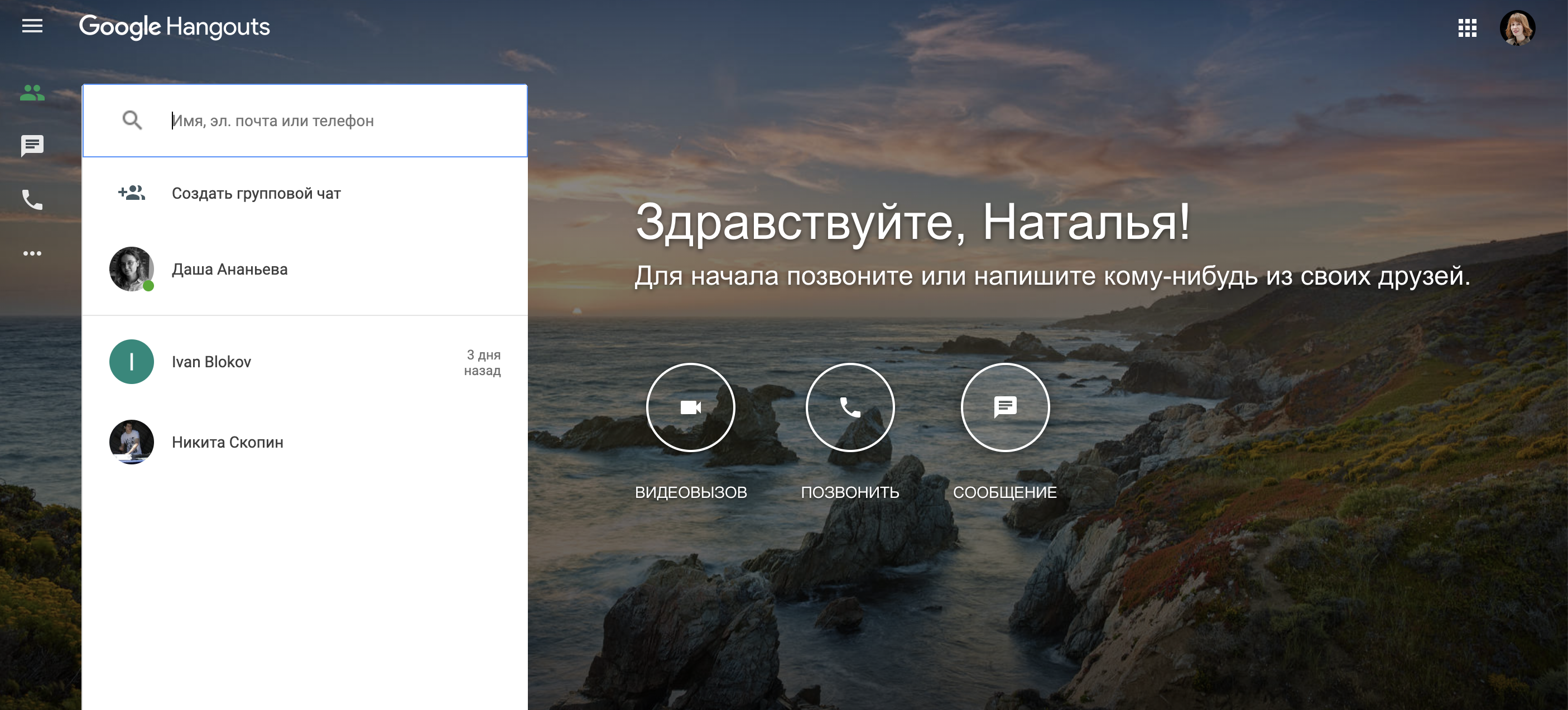Open contact Даша Ананьева
The image size is (1568, 710).
[x=229, y=269]
